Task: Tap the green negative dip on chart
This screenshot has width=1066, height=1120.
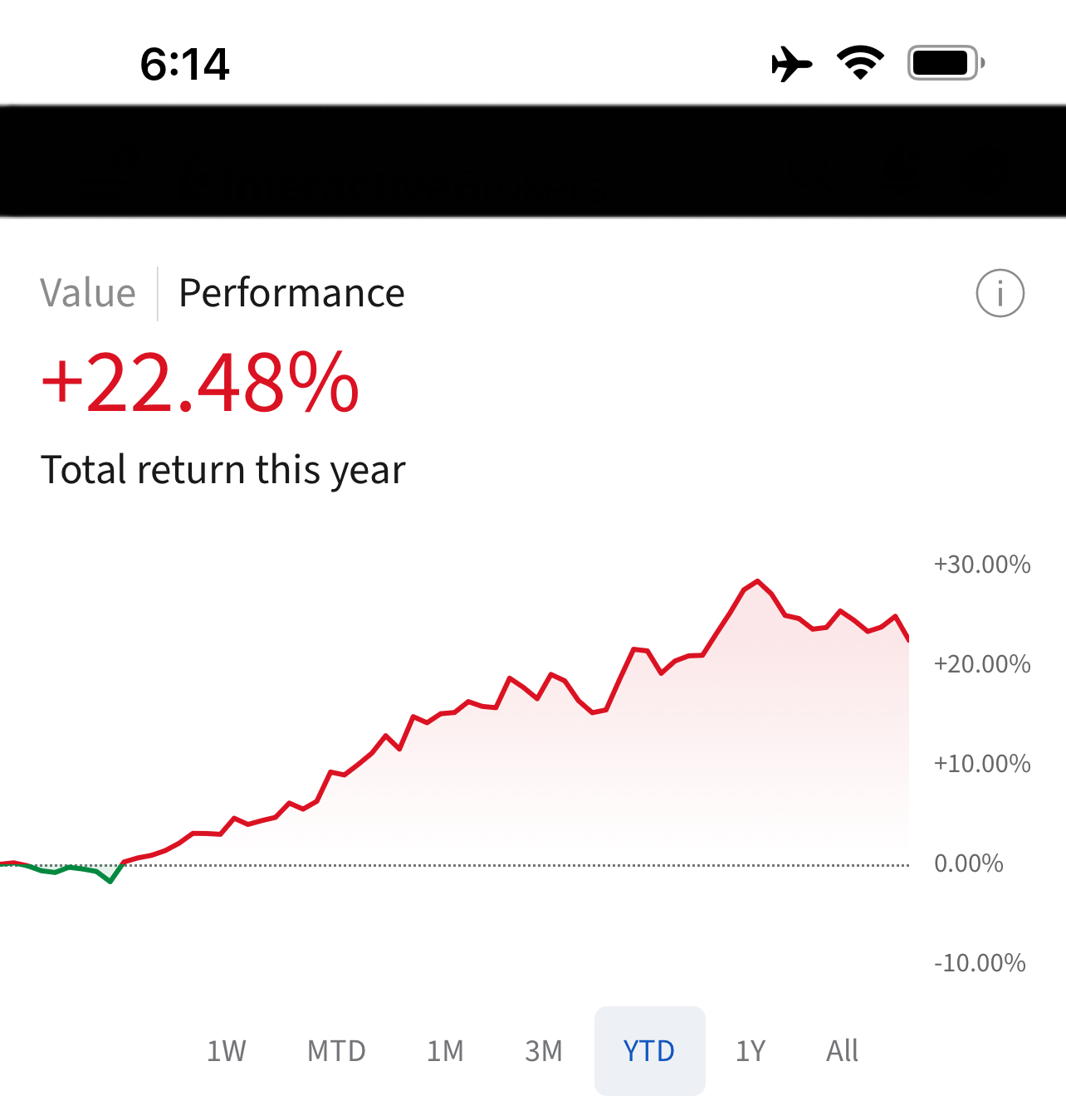Action: point(110,879)
